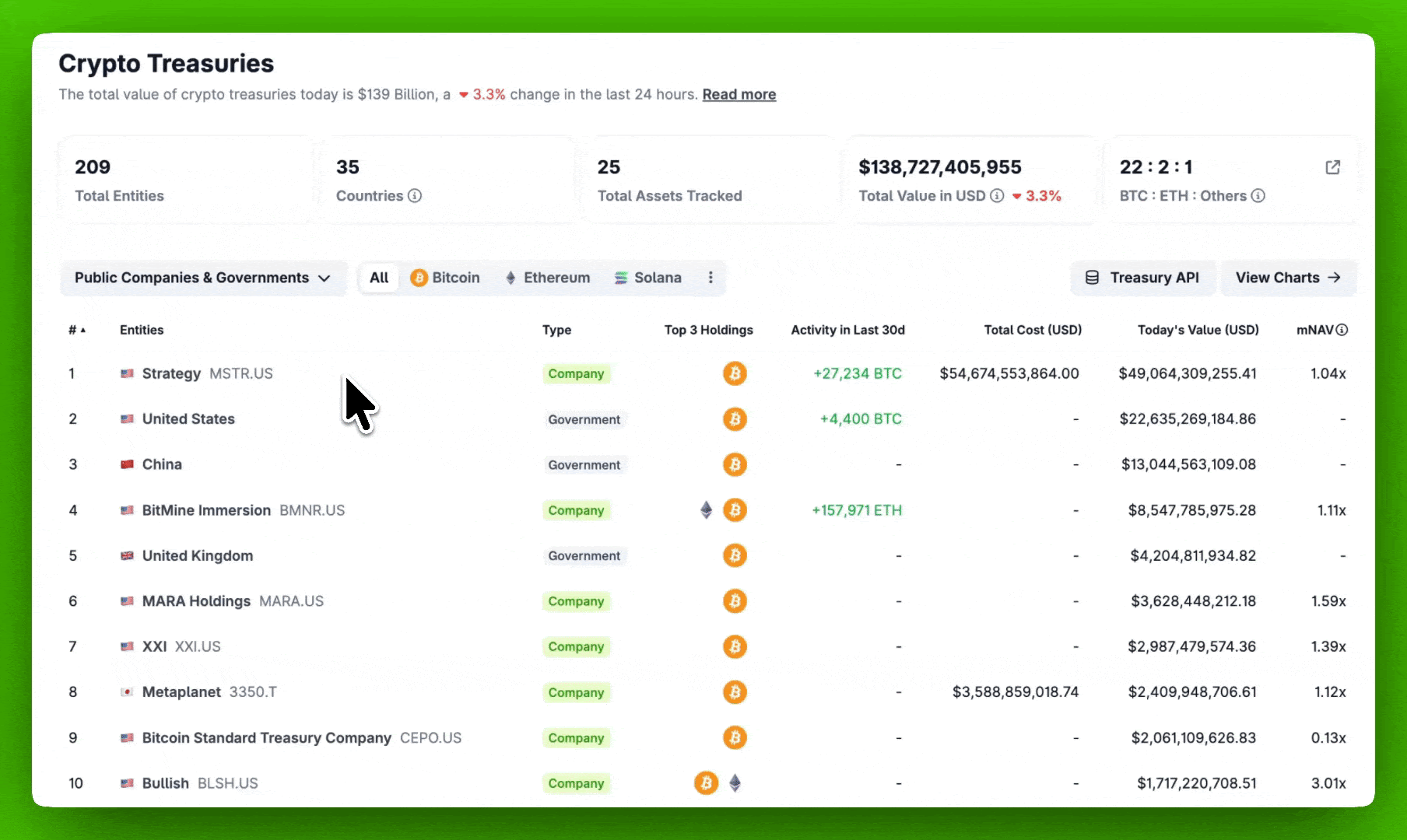Image resolution: width=1407 pixels, height=840 pixels.
Task: Click the Bitcoin icon in XXI row
Action: 735,646
